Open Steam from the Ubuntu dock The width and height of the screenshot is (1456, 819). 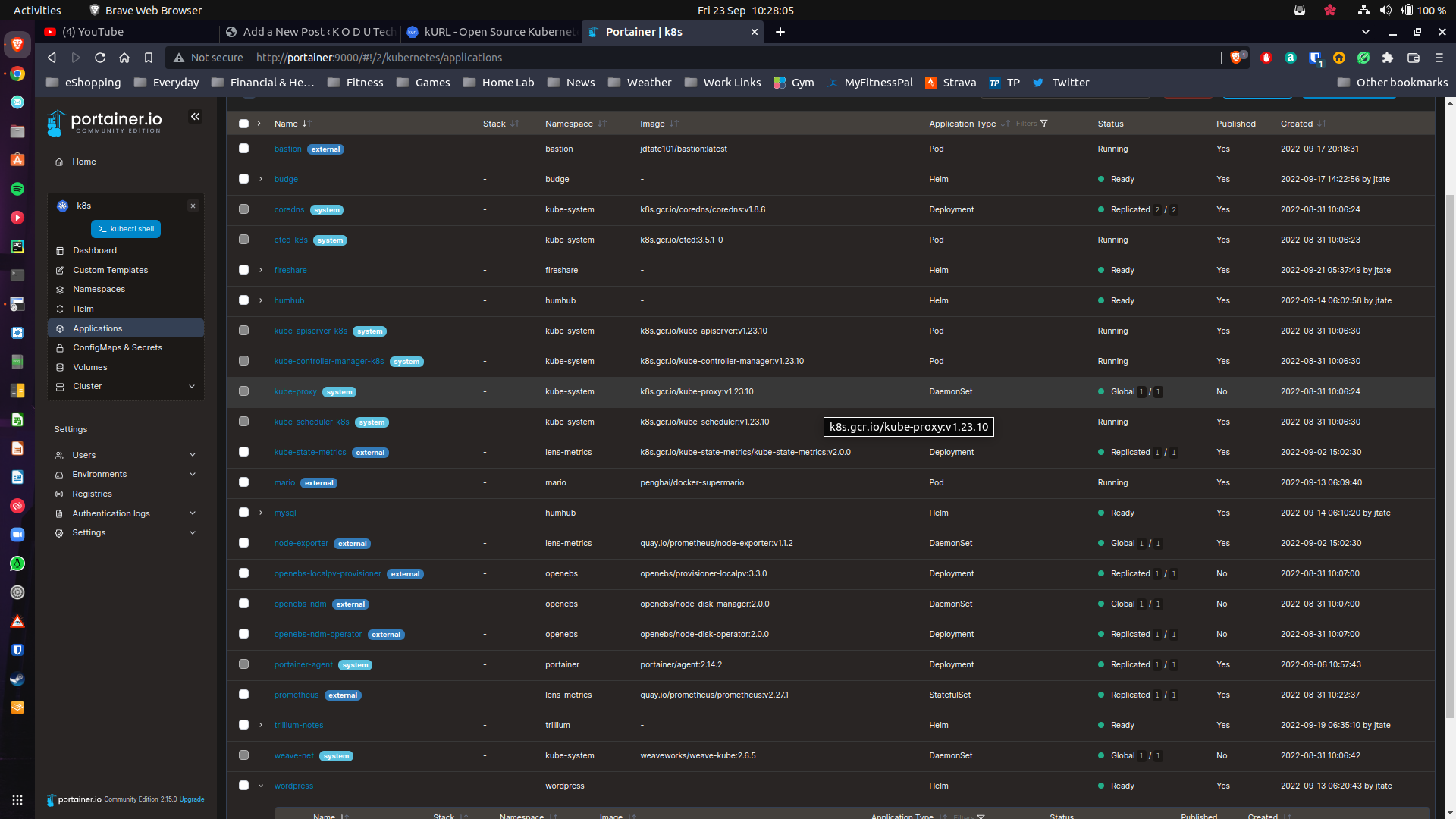pyautogui.click(x=17, y=679)
